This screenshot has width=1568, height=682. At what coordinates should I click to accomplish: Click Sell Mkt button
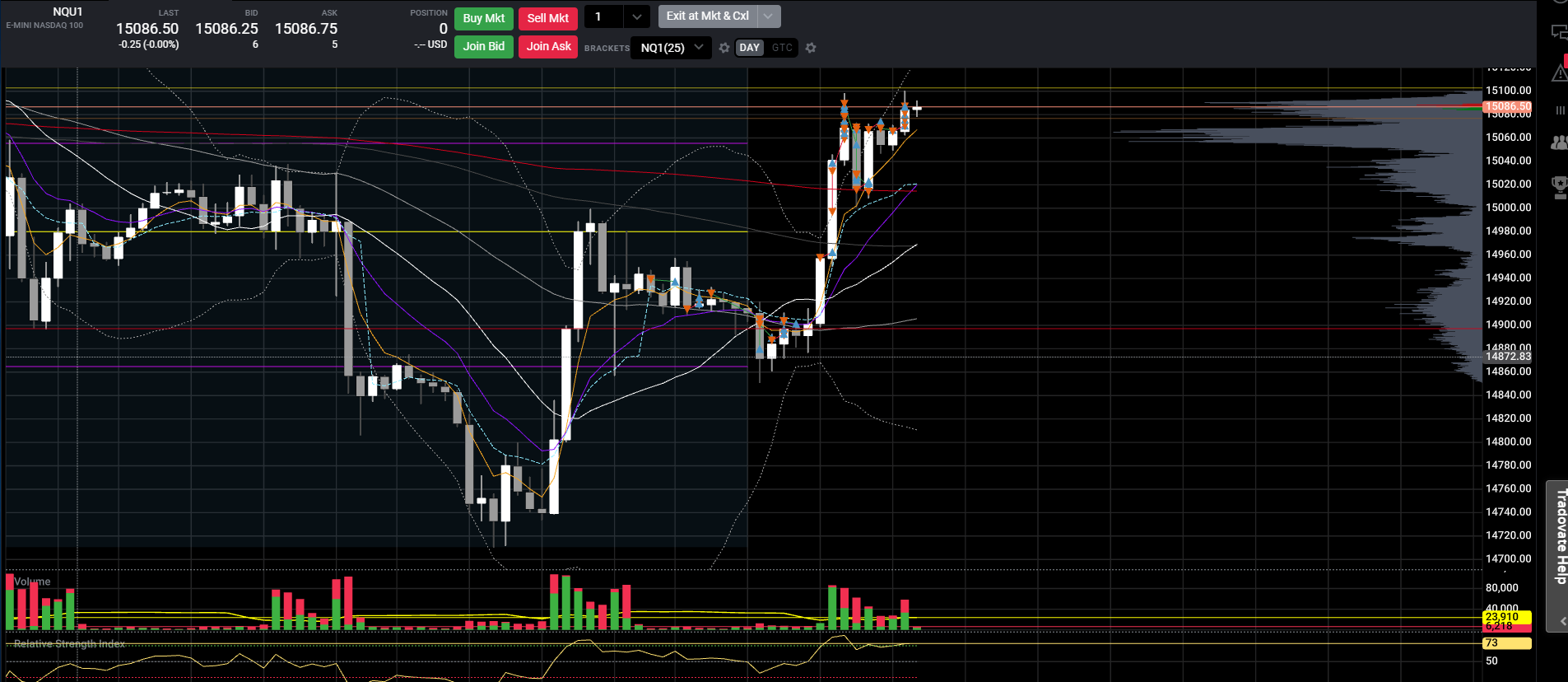click(548, 18)
